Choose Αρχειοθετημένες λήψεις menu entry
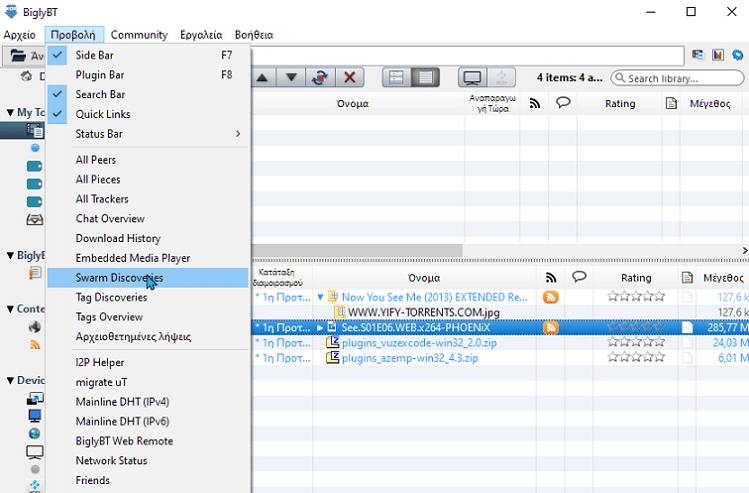This screenshot has height=493, width=749. point(148,336)
